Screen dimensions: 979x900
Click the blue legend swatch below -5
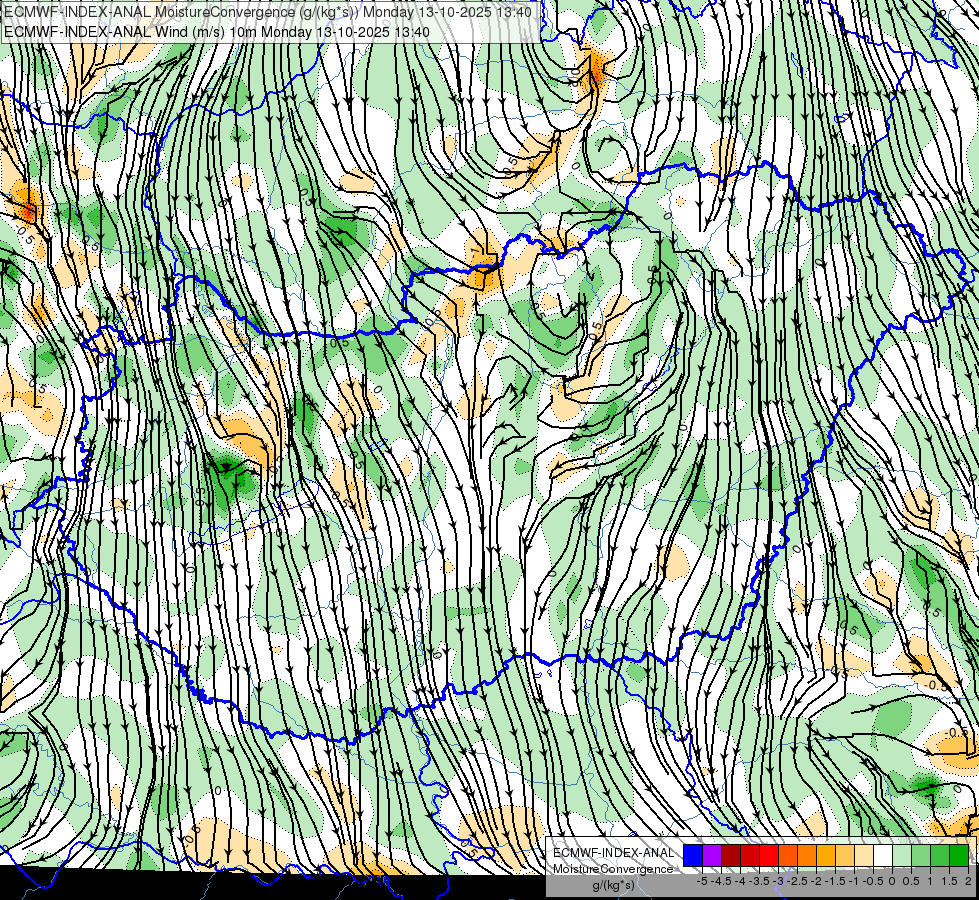[x=693, y=855]
